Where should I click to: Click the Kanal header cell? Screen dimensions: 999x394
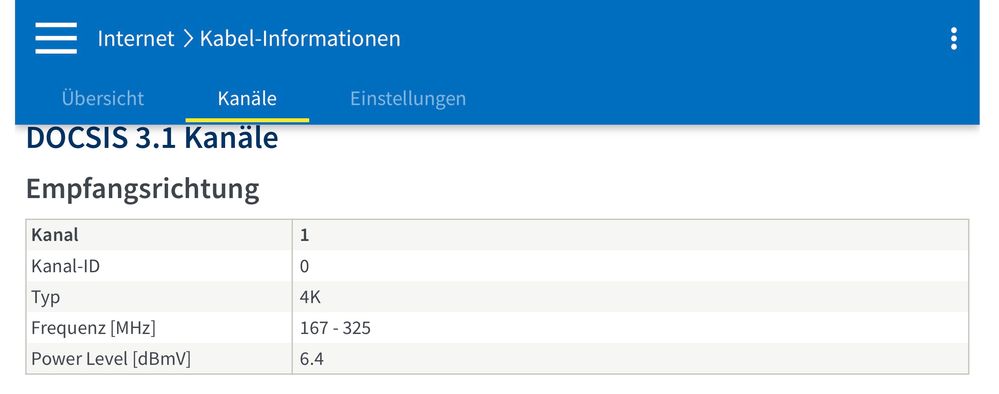click(x=159, y=235)
